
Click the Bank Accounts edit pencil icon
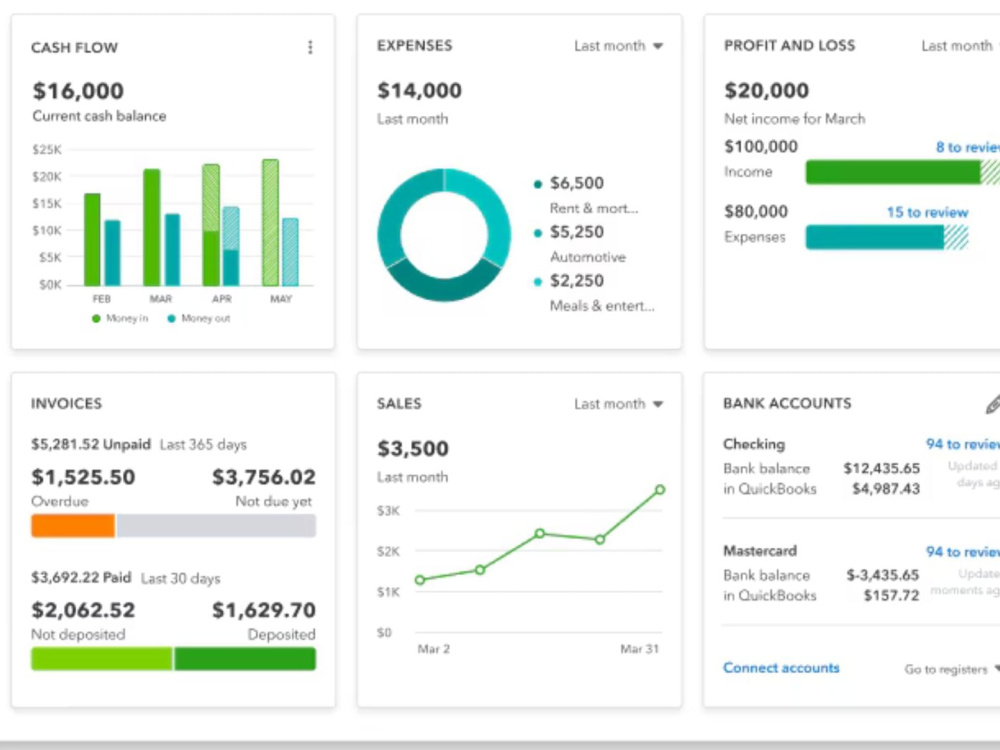tap(992, 404)
